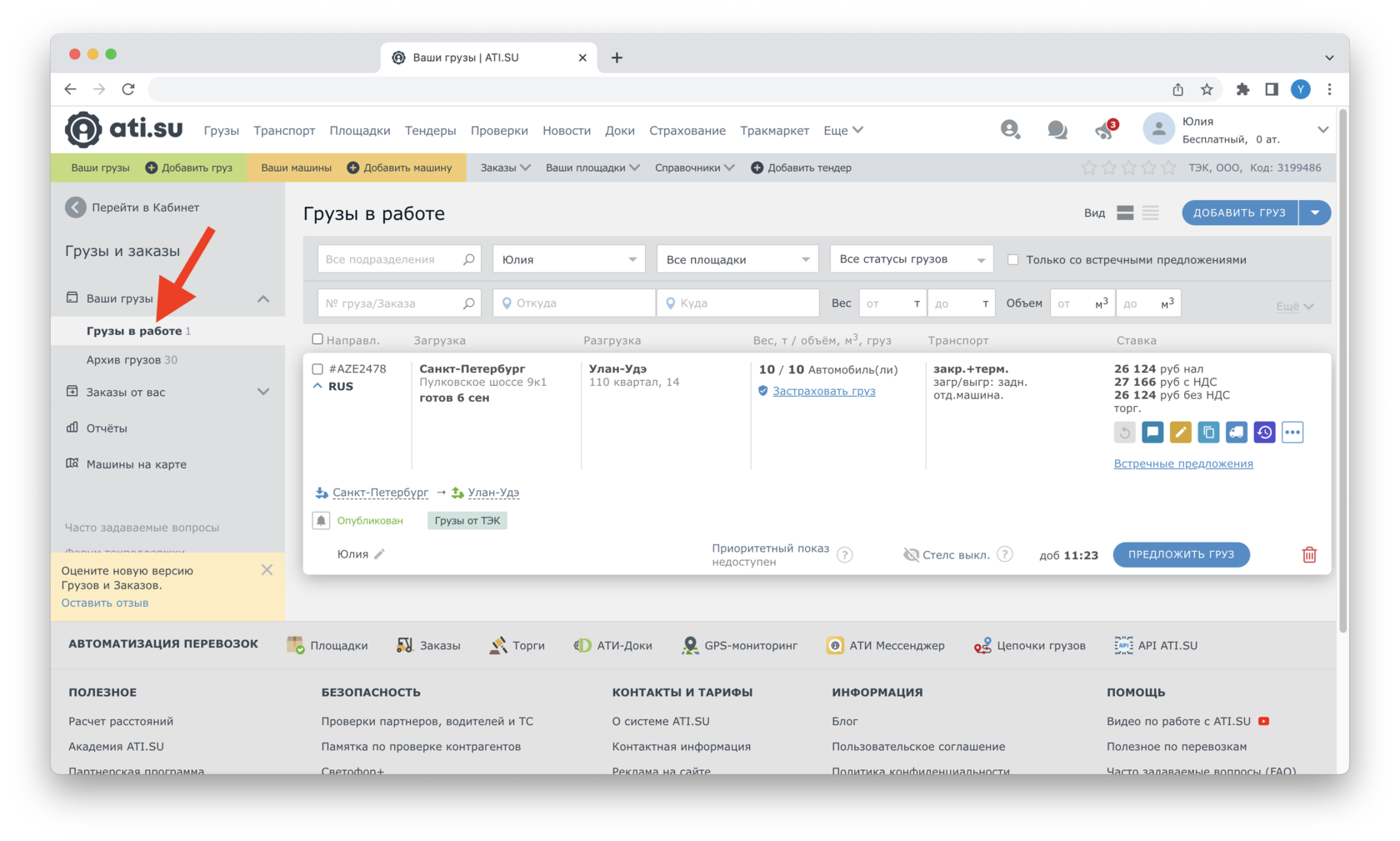The width and height of the screenshot is (1400, 841).
Task: Expand the Ещё filters toggle
Action: coord(1295,306)
